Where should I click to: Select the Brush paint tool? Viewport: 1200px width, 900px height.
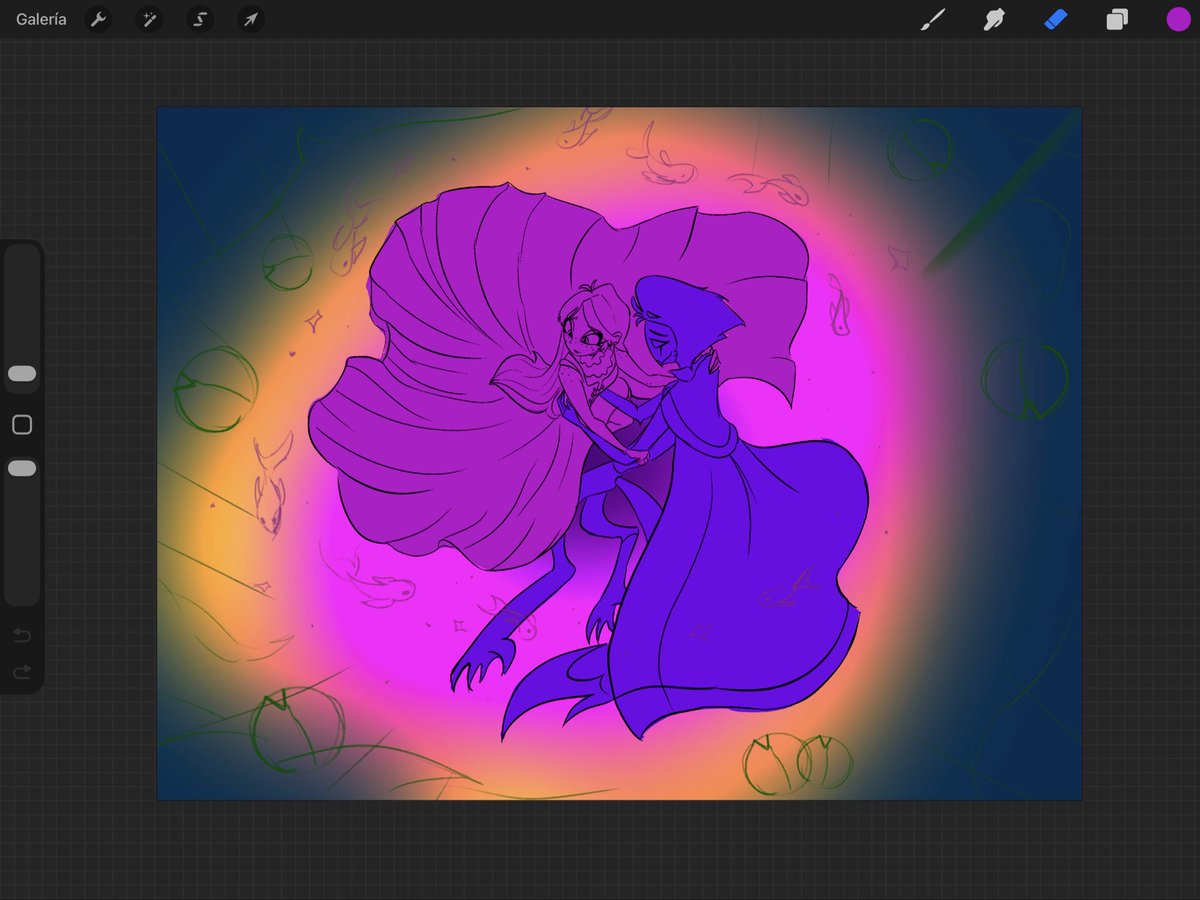[932, 19]
